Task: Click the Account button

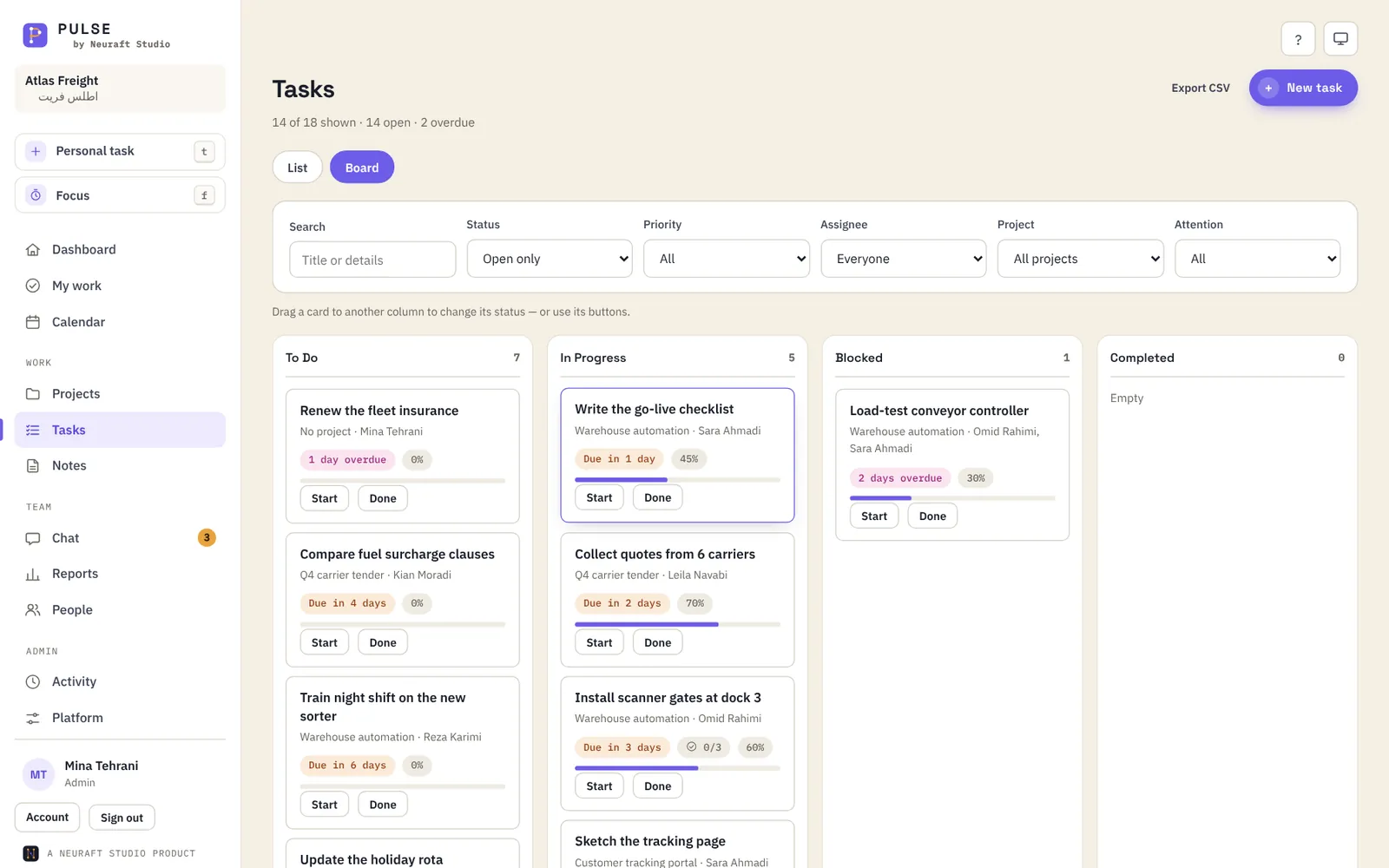Action: pos(47,818)
